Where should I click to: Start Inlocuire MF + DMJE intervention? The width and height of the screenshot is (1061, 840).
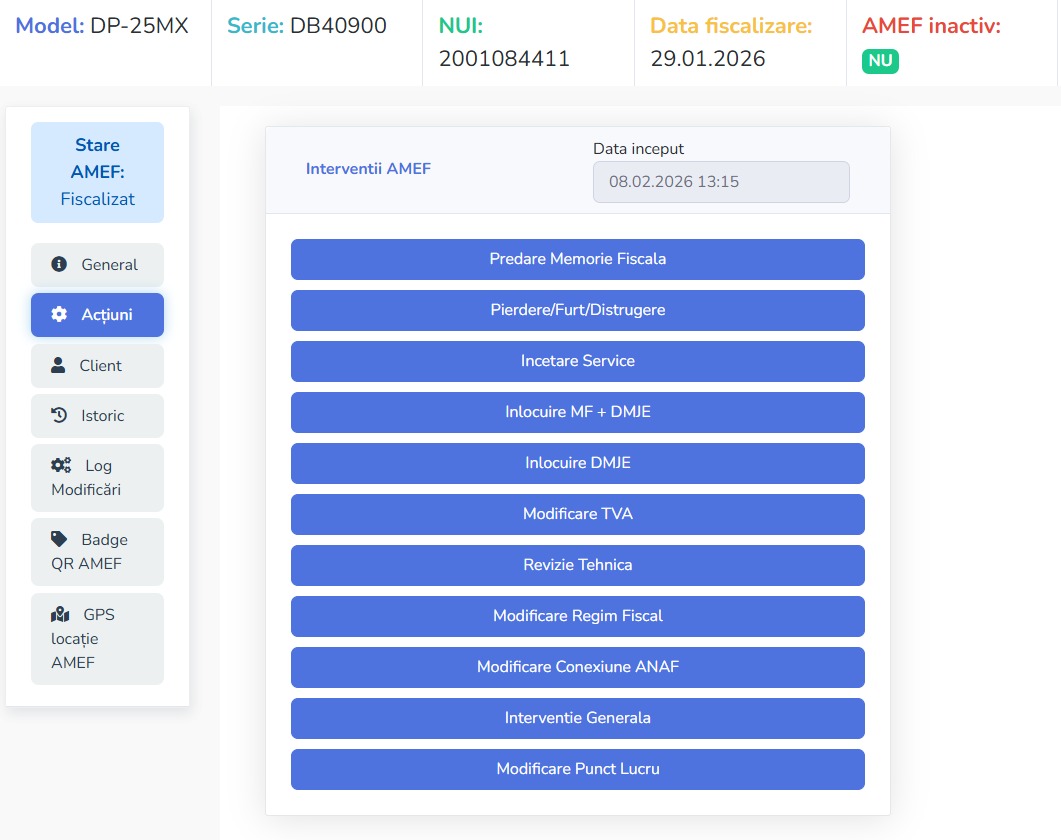[577, 412]
